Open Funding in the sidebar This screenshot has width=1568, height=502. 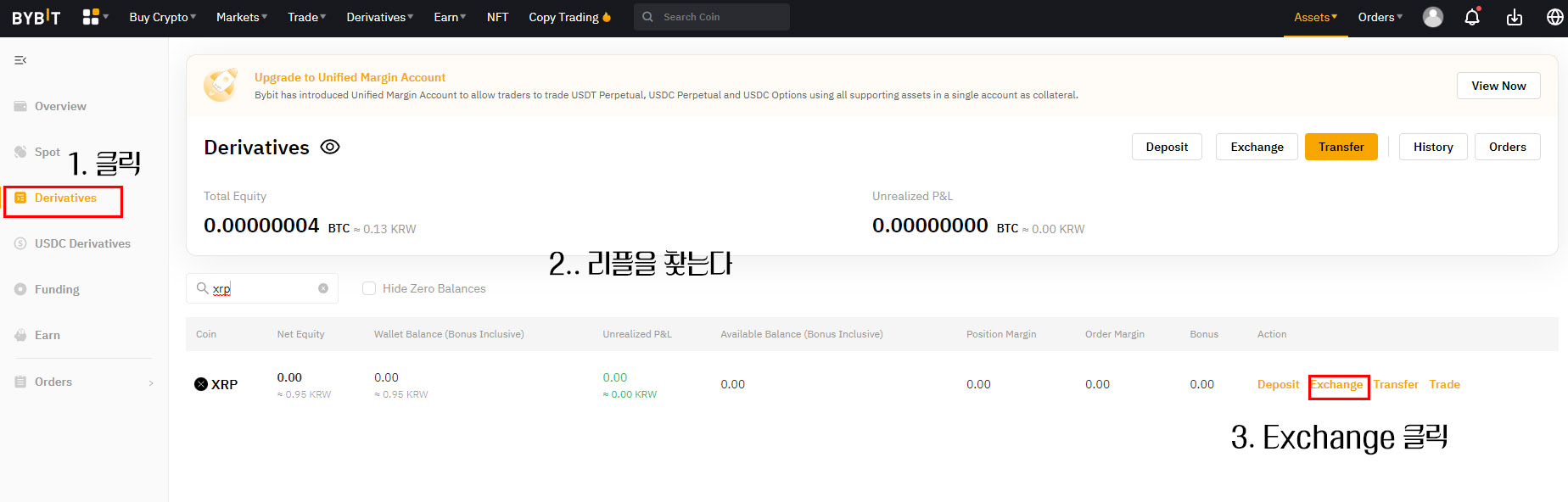pos(57,289)
